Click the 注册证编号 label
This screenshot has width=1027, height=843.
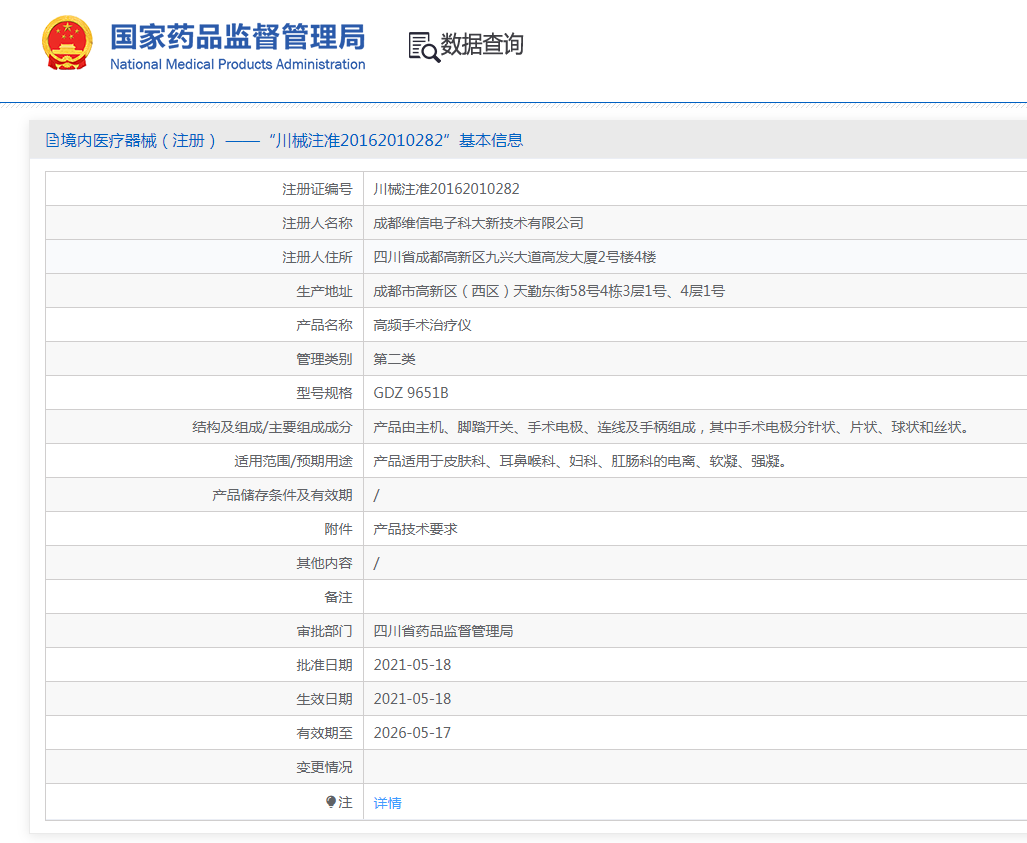(x=317, y=189)
